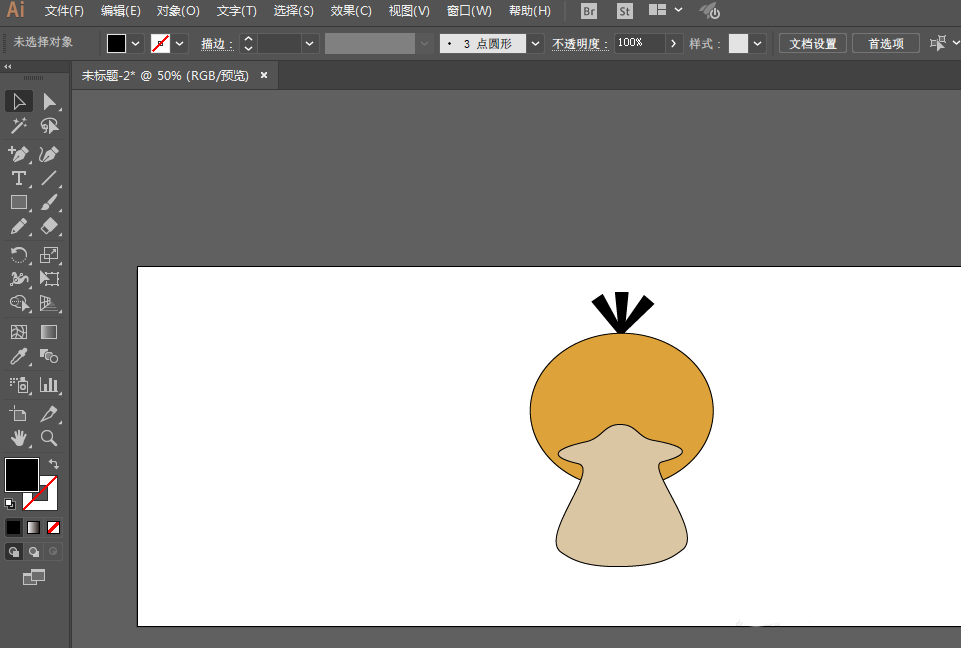Image resolution: width=961 pixels, height=648 pixels.
Task: Select the Rotate tool
Action: point(18,255)
